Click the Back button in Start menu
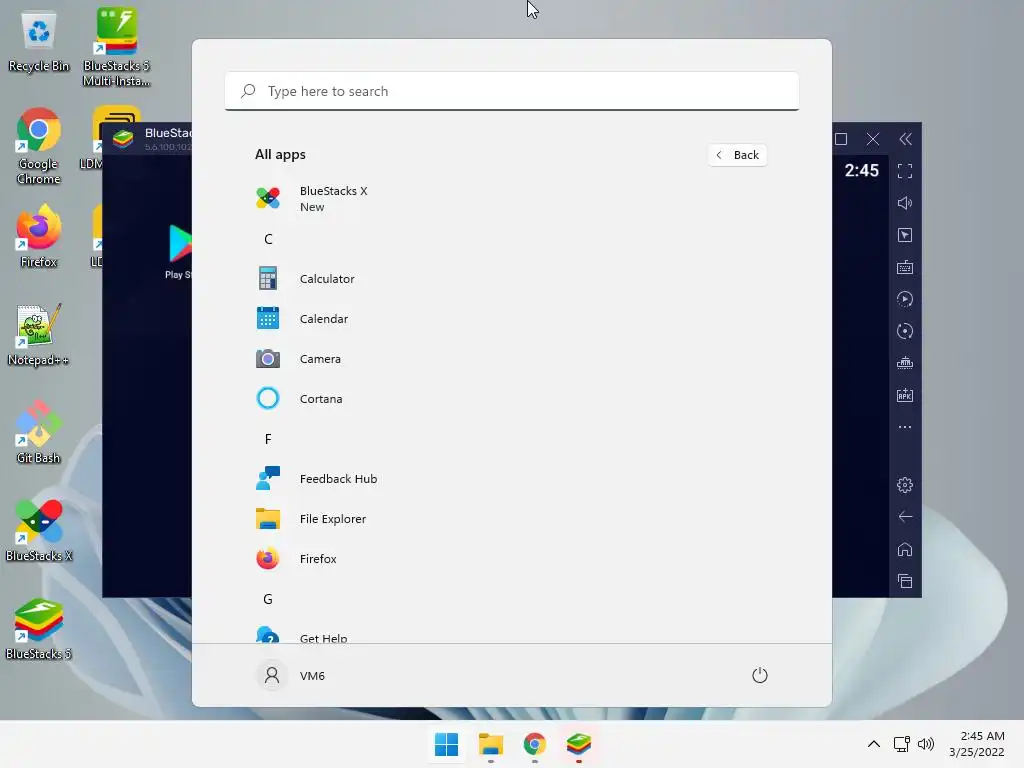This screenshot has width=1024, height=768. pyautogui.click(x=737, y=155)
